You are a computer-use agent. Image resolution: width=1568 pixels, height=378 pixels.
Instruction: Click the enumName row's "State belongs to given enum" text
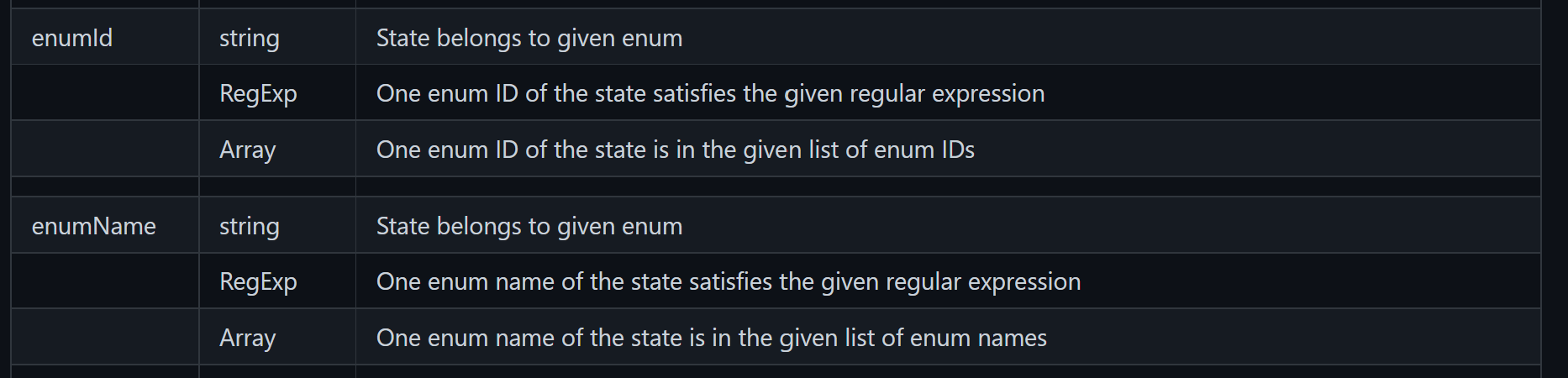[529, 226]
